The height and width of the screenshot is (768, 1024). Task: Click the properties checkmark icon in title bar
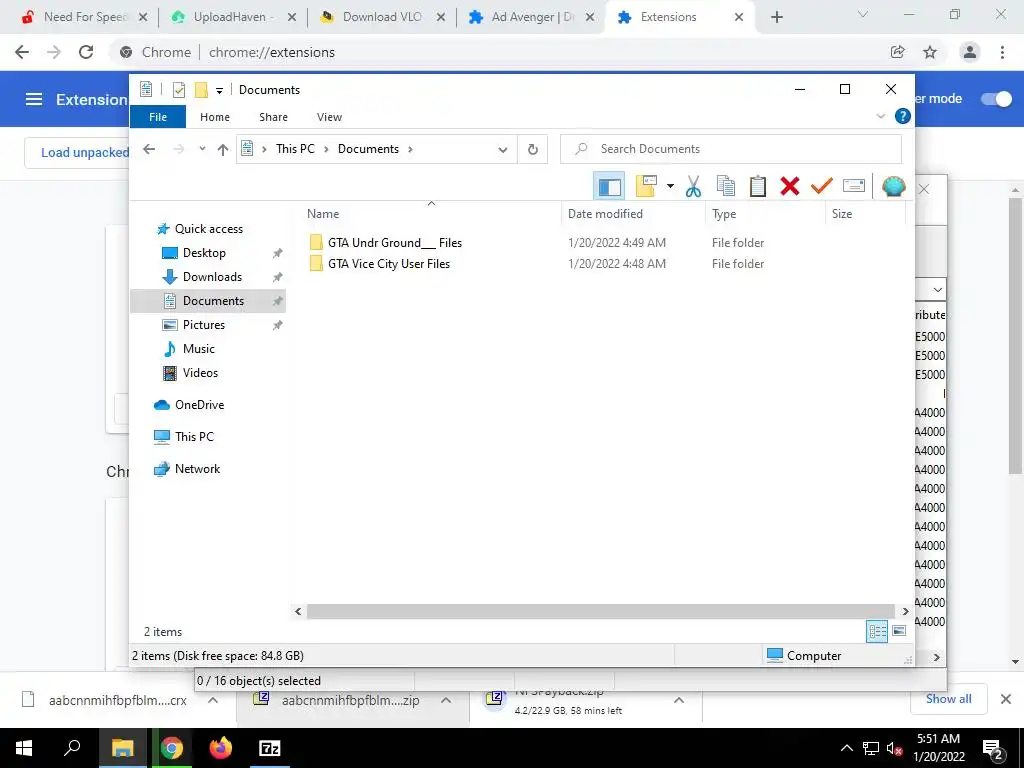(x=178, y=90)
